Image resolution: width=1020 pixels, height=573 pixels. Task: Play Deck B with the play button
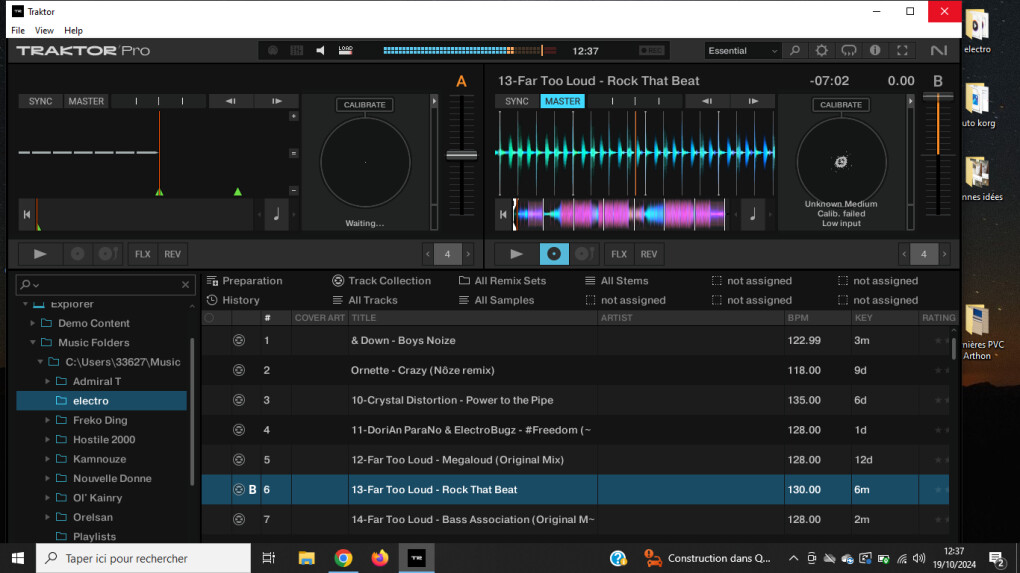click(517, 254)
